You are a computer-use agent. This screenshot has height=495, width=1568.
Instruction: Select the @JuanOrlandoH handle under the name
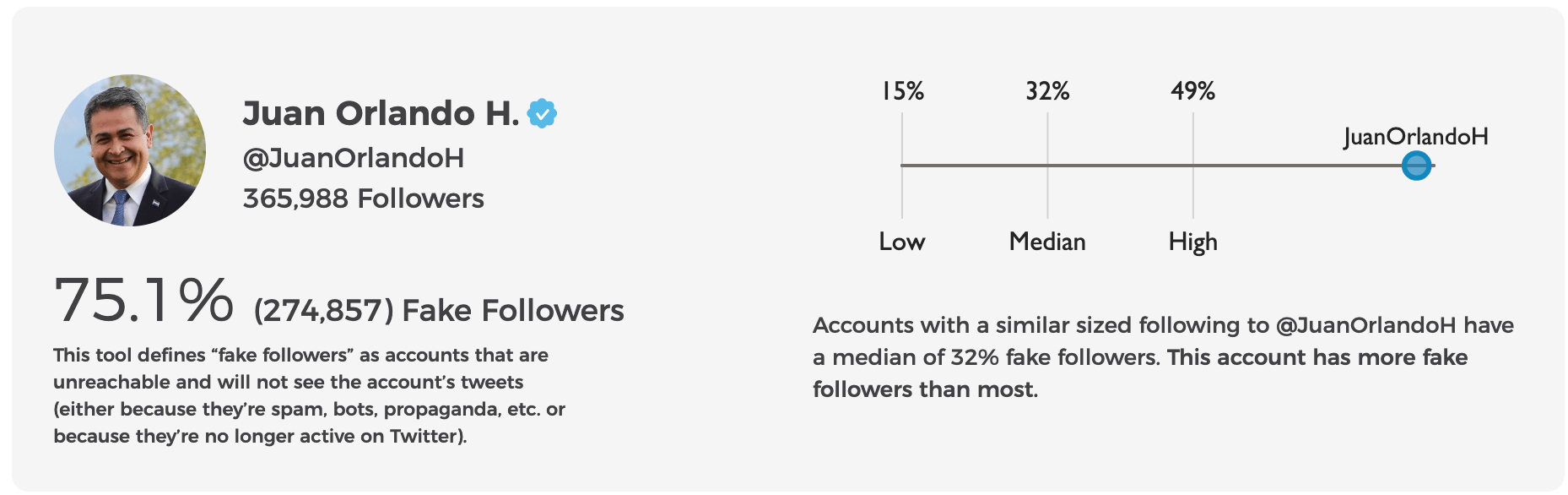[x=354, y=158]
